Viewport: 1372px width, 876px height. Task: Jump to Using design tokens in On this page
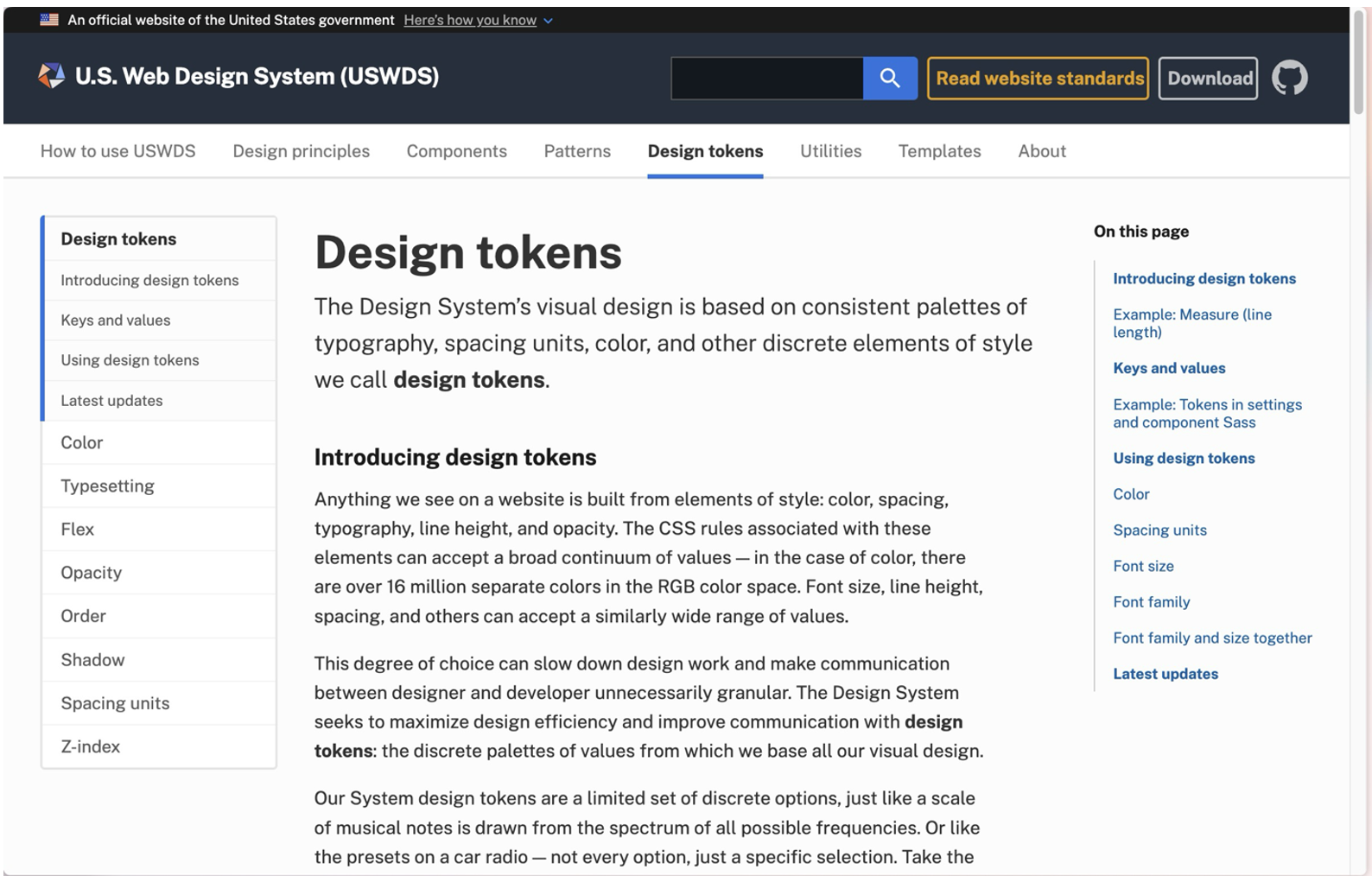pyautogui.click(x=1184, y=458)
